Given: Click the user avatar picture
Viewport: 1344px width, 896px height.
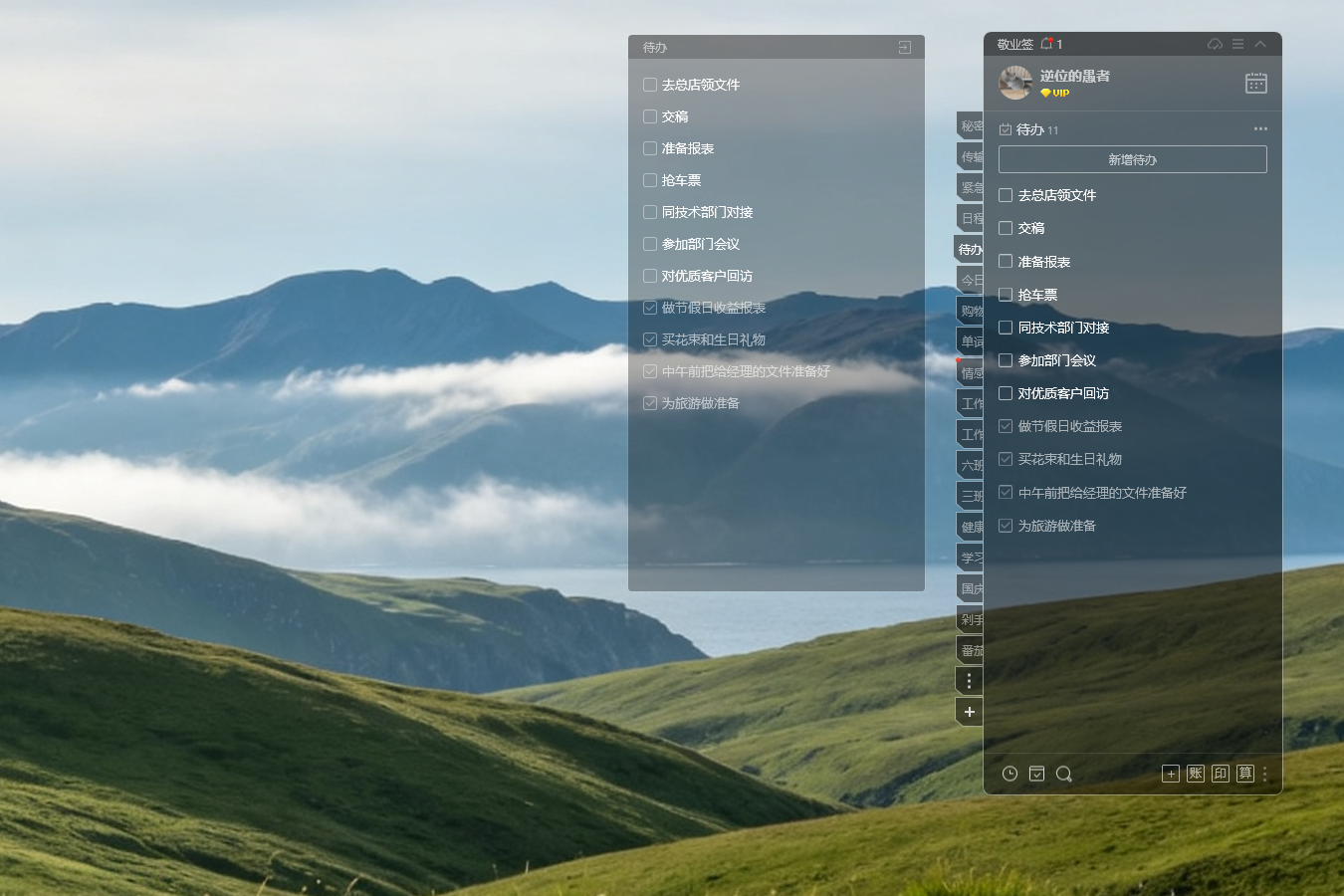Looking at the screenshot, I should (1015, 83).
